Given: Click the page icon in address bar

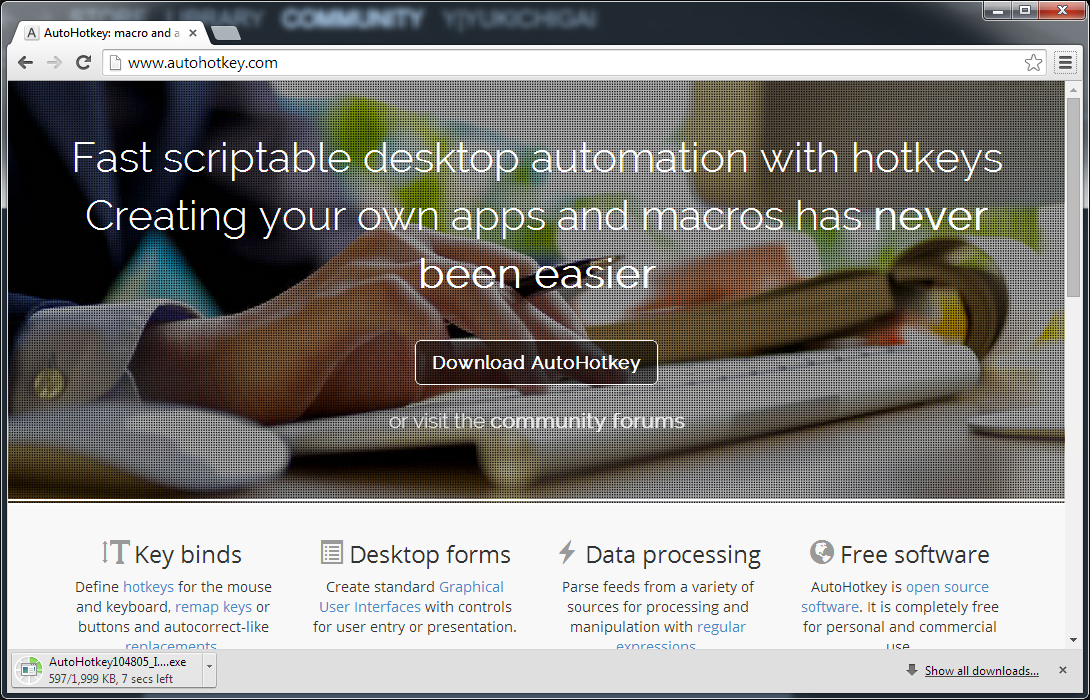Looking at the screenshot, I should [x=115, y=63].
